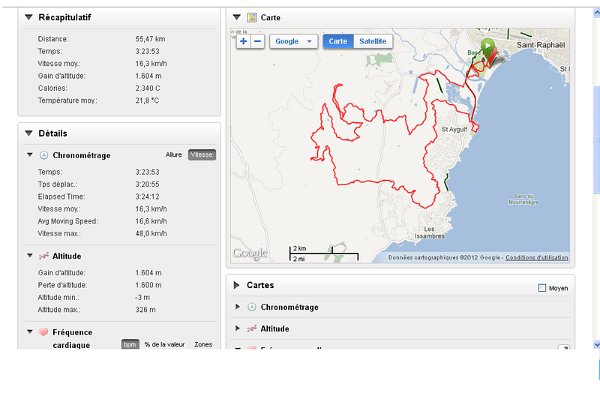Viewport: 600px width, 420px height.
Task: Click the Vitesse max value 48,0 km/h
Action: coord(151,233)
